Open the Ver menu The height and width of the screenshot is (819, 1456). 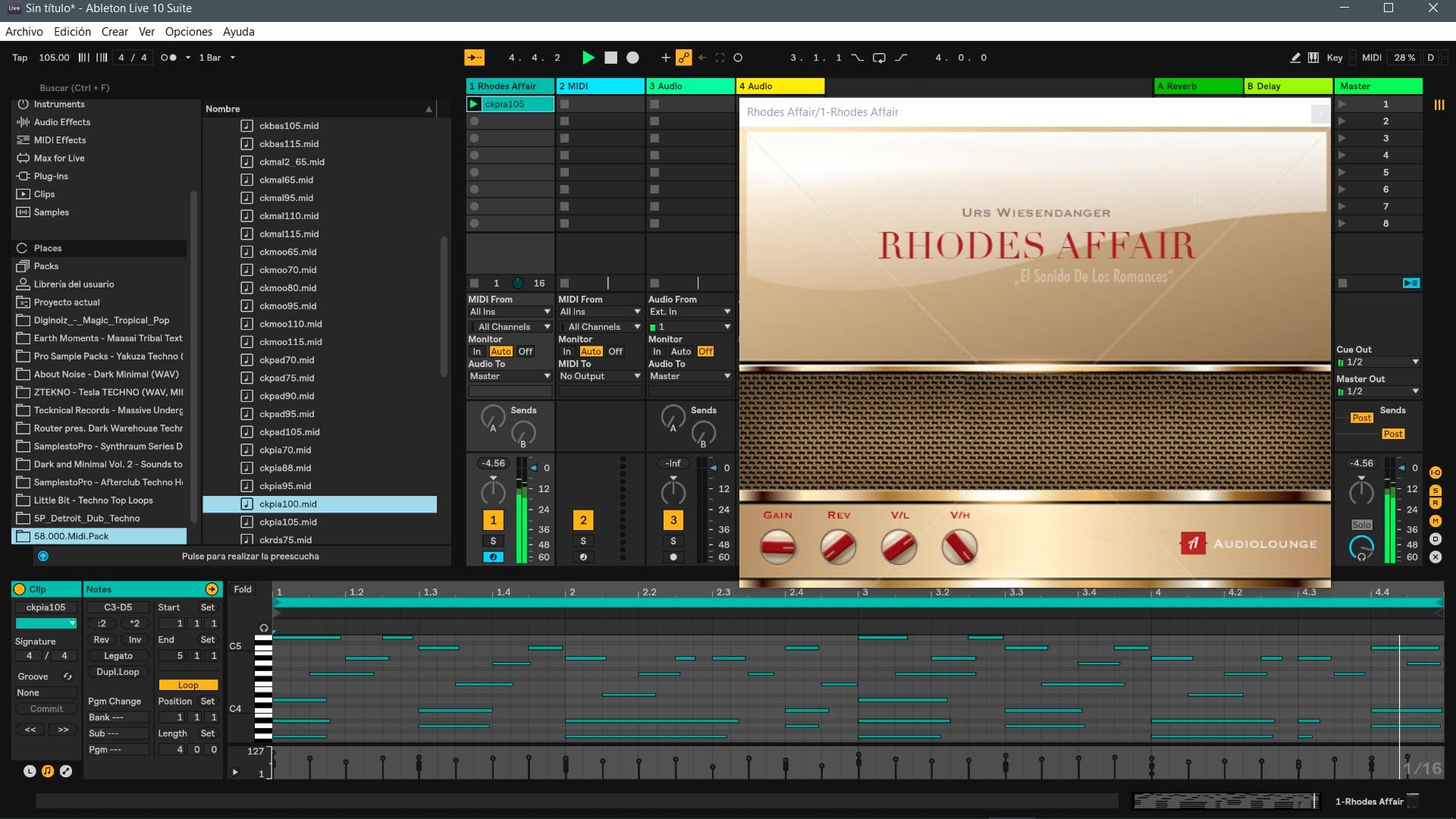tap(146, 32)
